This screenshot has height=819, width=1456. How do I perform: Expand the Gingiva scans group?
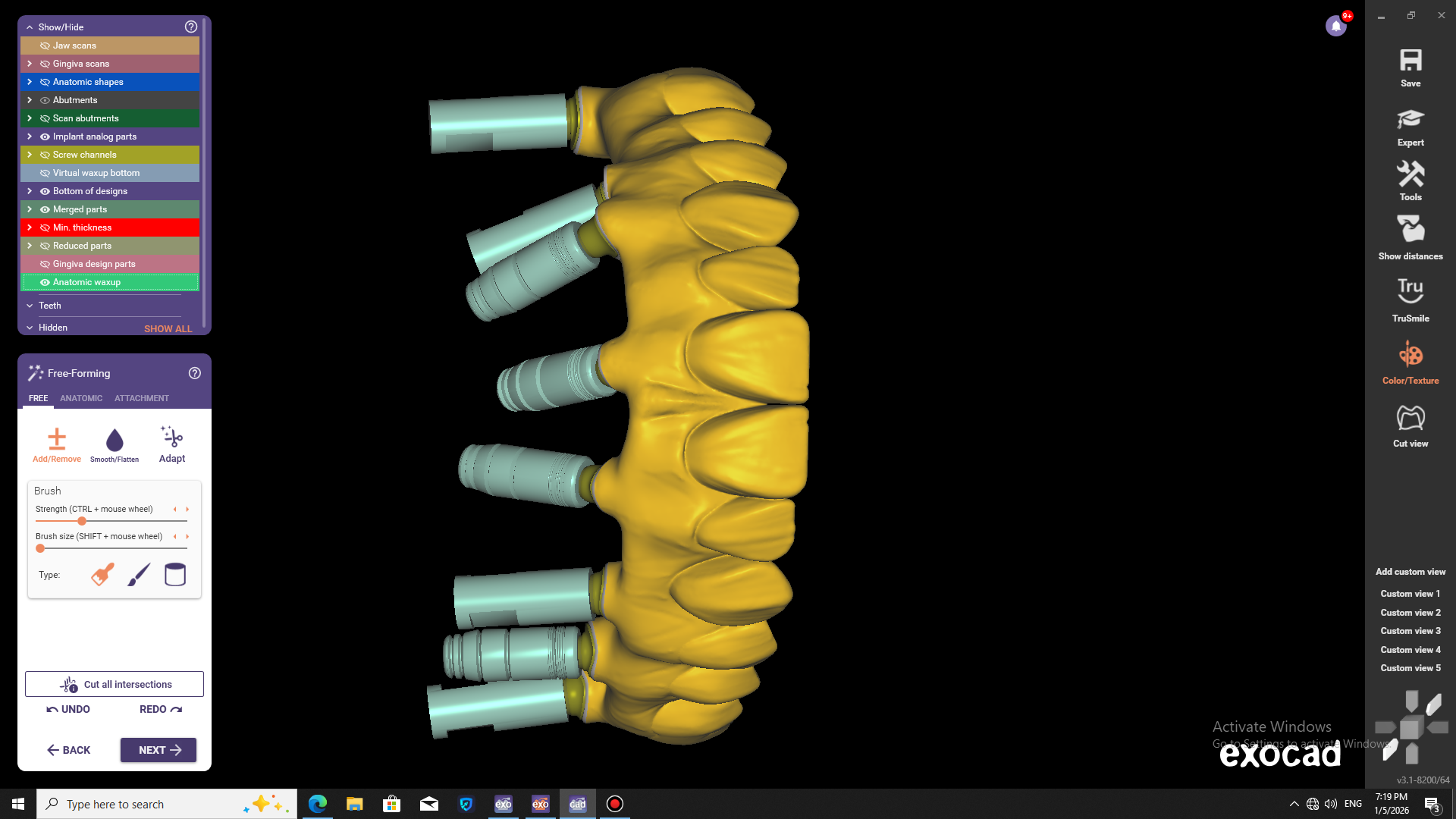pos(30,64)
